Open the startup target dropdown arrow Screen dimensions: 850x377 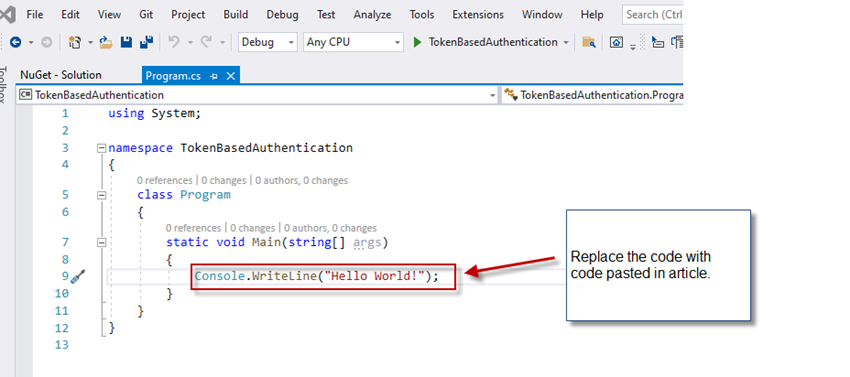pos(566,42)
